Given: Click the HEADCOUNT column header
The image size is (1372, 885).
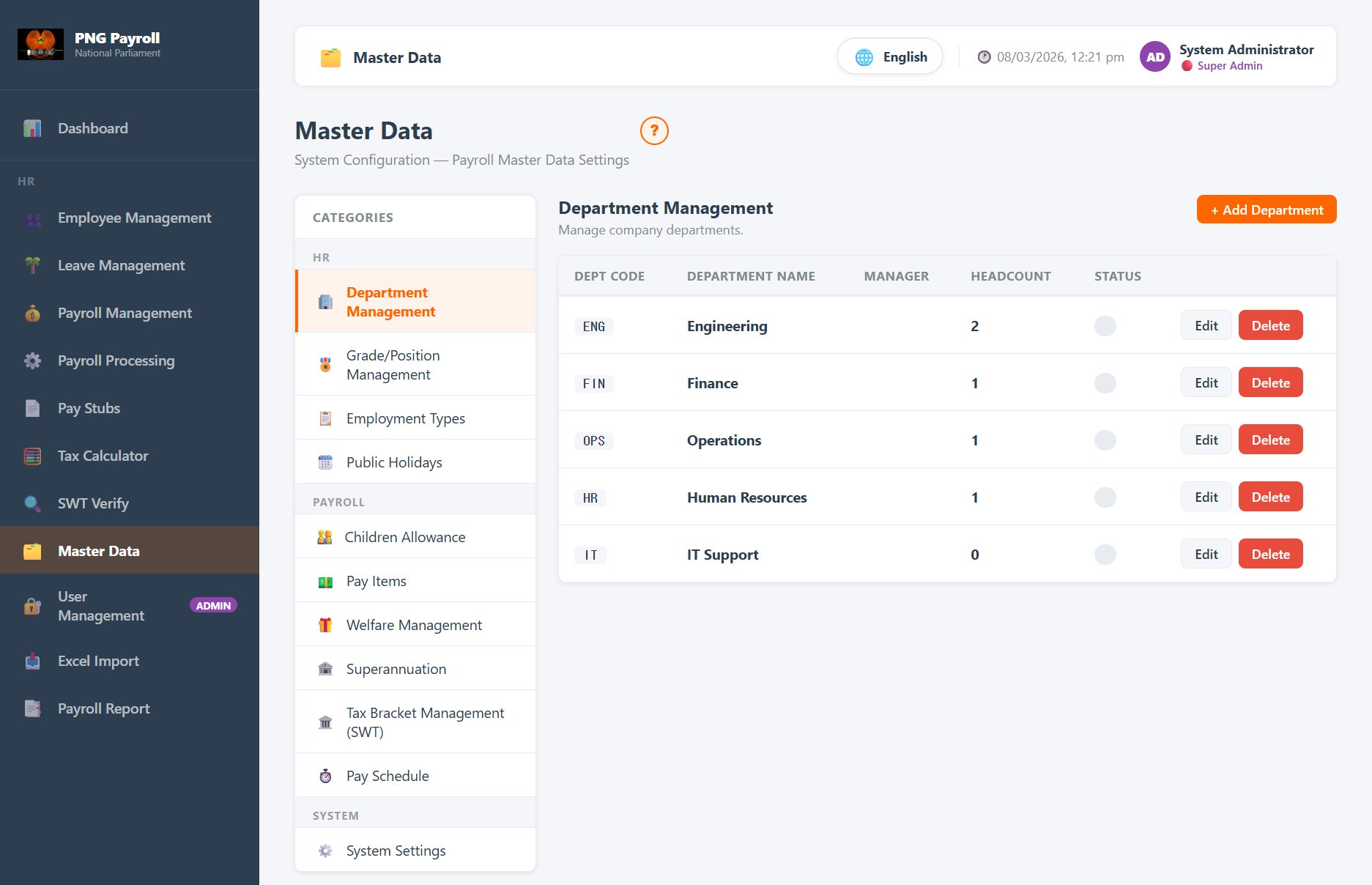Looking at the screenshot, I should pos(1011,276).
